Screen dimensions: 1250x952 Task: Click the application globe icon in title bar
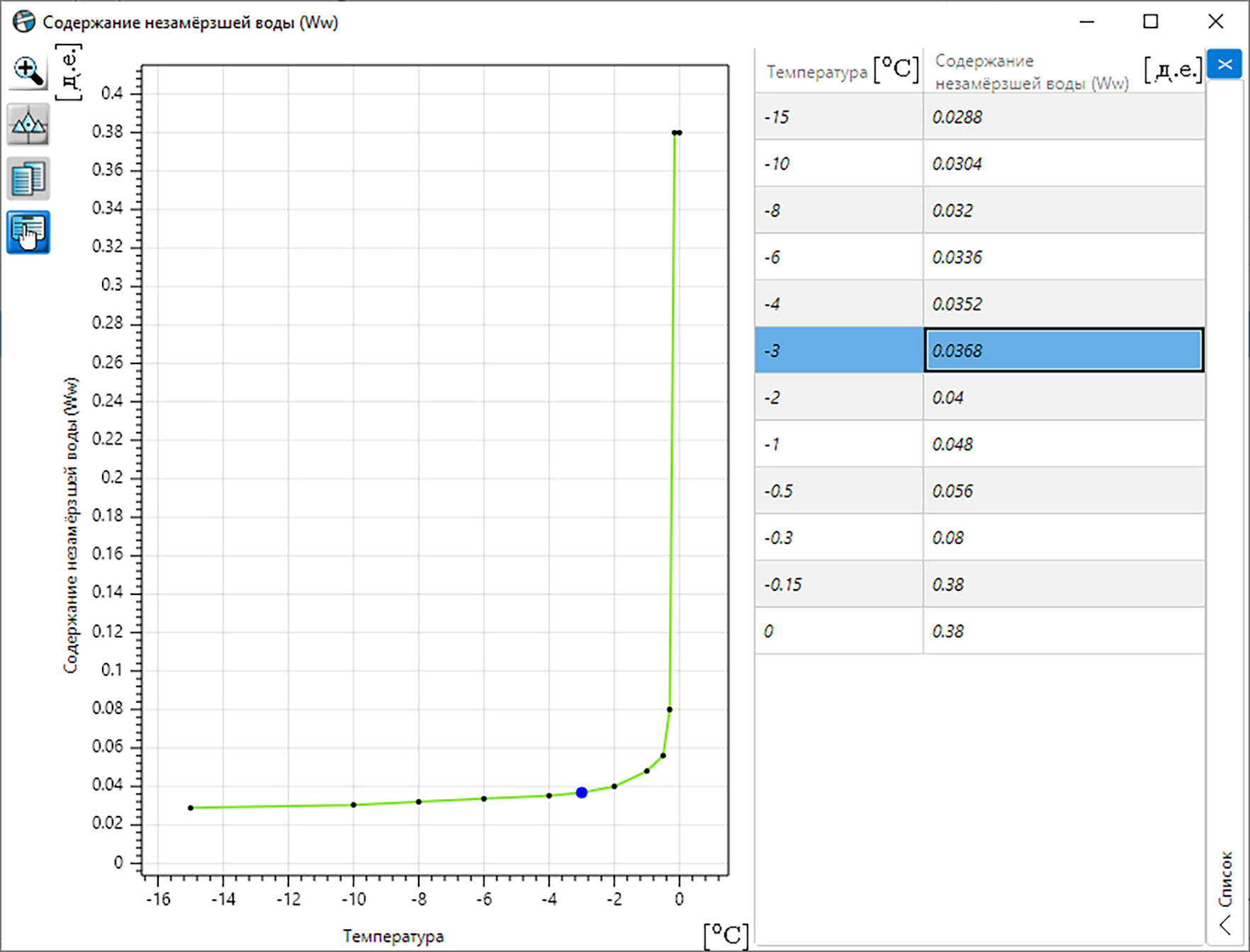tap(23, 22)
